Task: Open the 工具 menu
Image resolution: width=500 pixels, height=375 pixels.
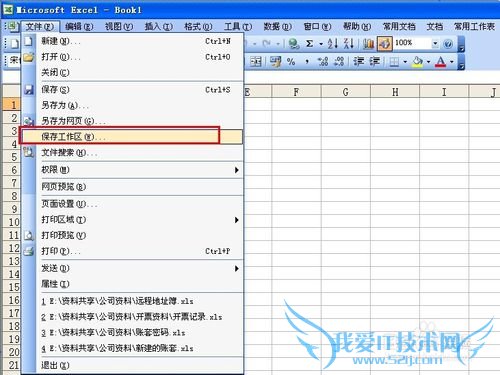Action: (238, 26)
